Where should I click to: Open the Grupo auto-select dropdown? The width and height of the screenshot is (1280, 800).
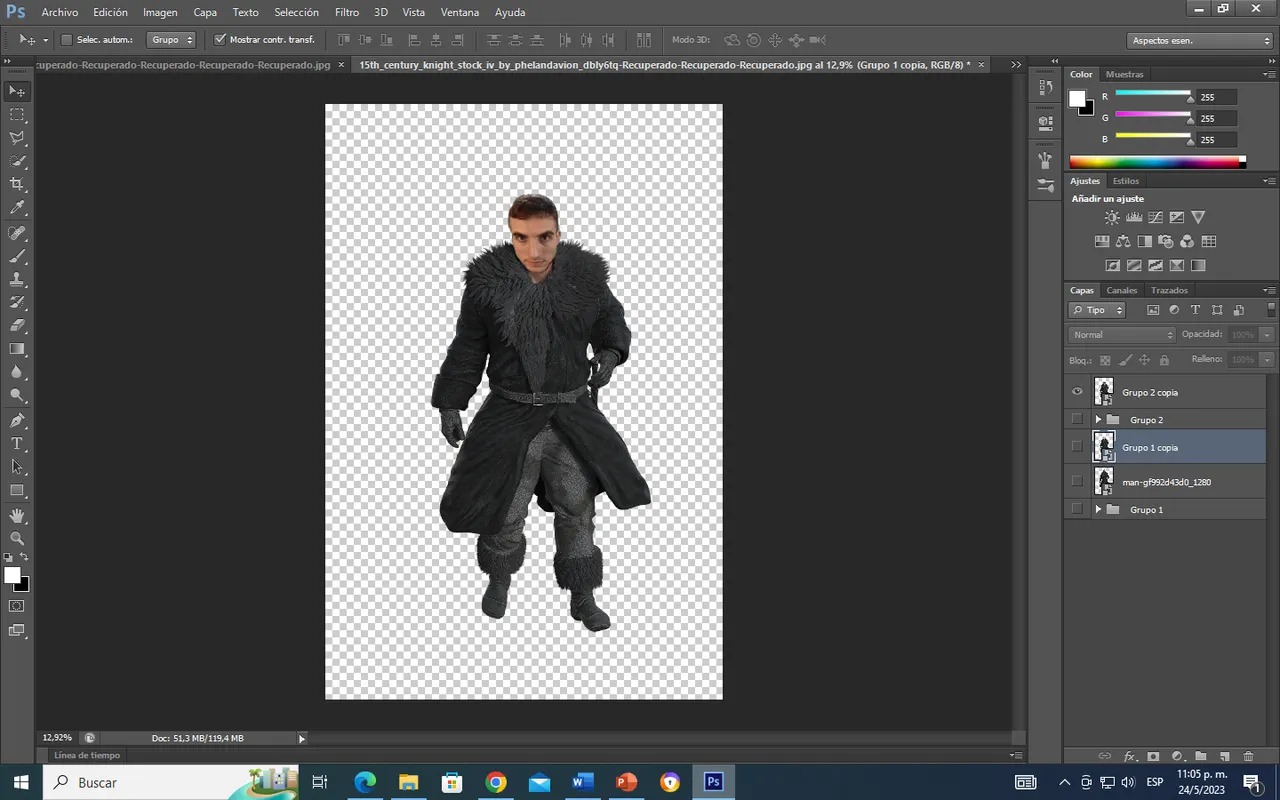(x=171, y=40)
